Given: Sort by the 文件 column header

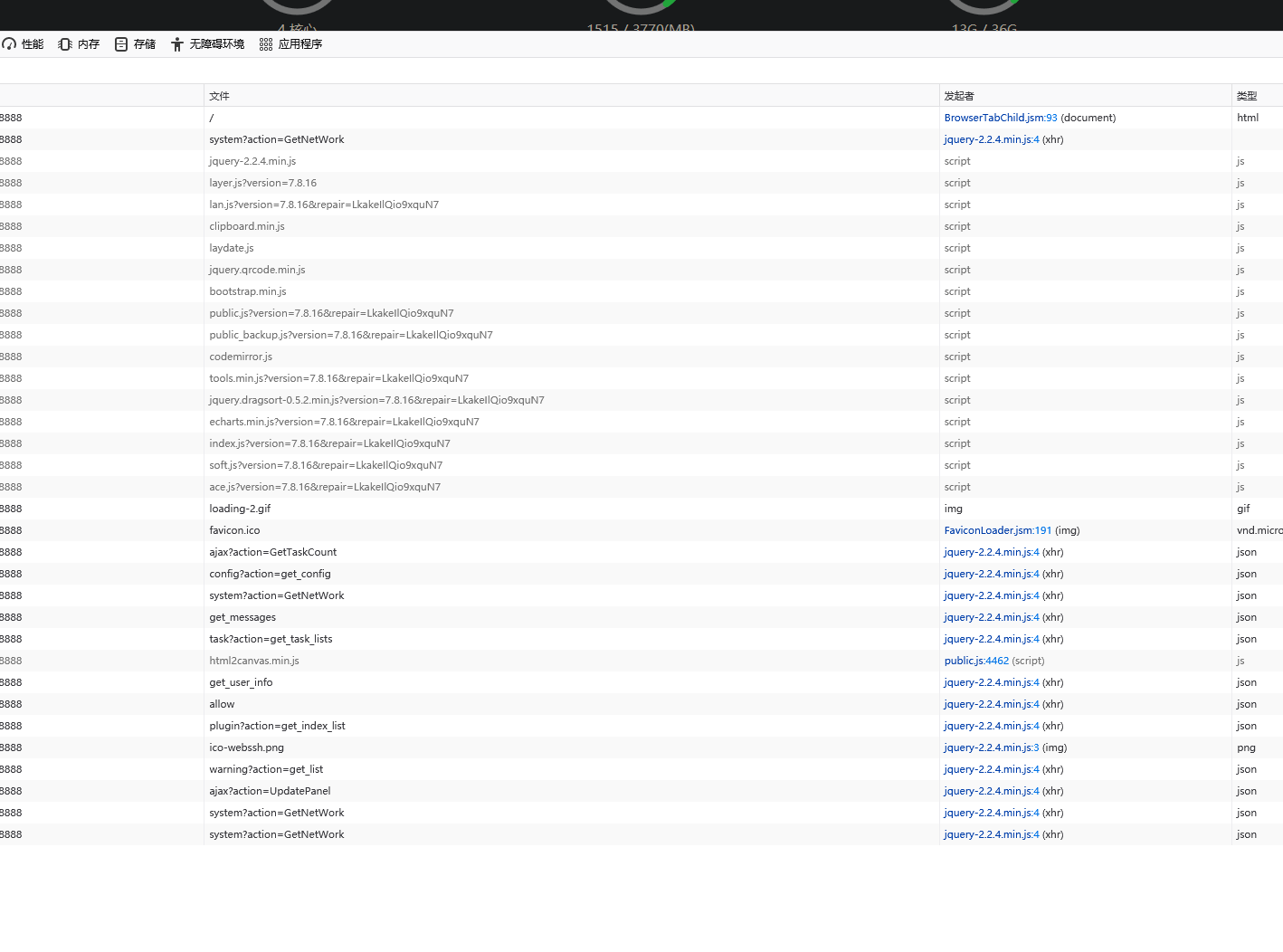Looking at the screenshot, I should coord(219,96).
